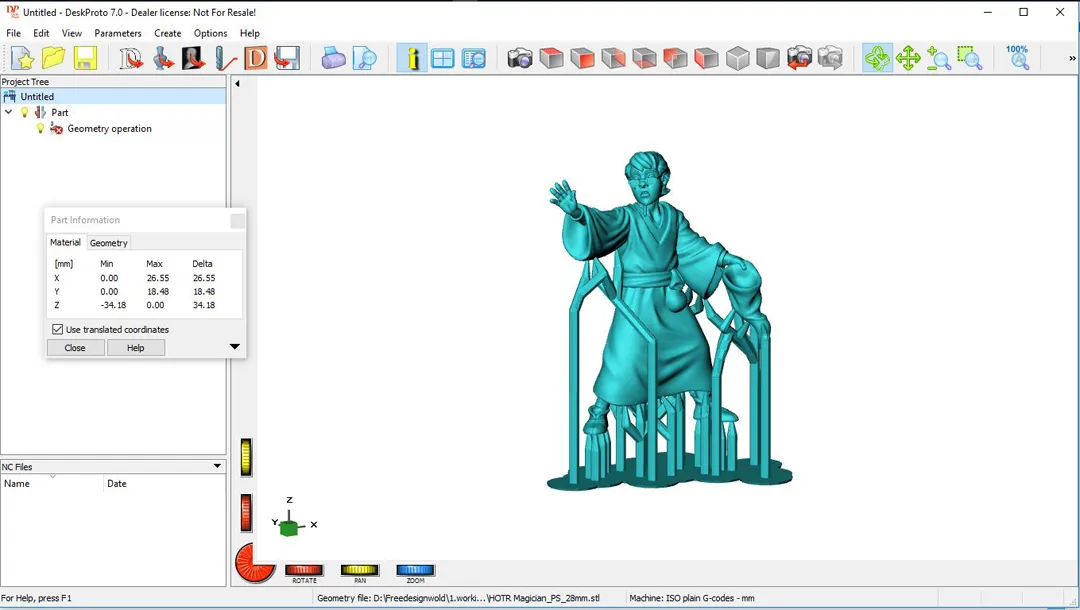This screenshot has width=1080, height=610.
Task: Collapse the Part tree node
Action: tap(9, 113)
